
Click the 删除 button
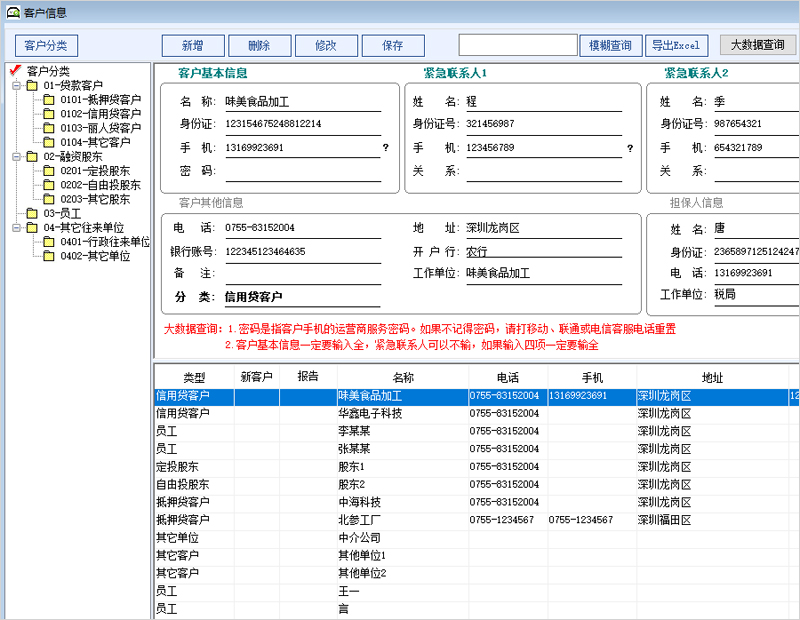260,45
